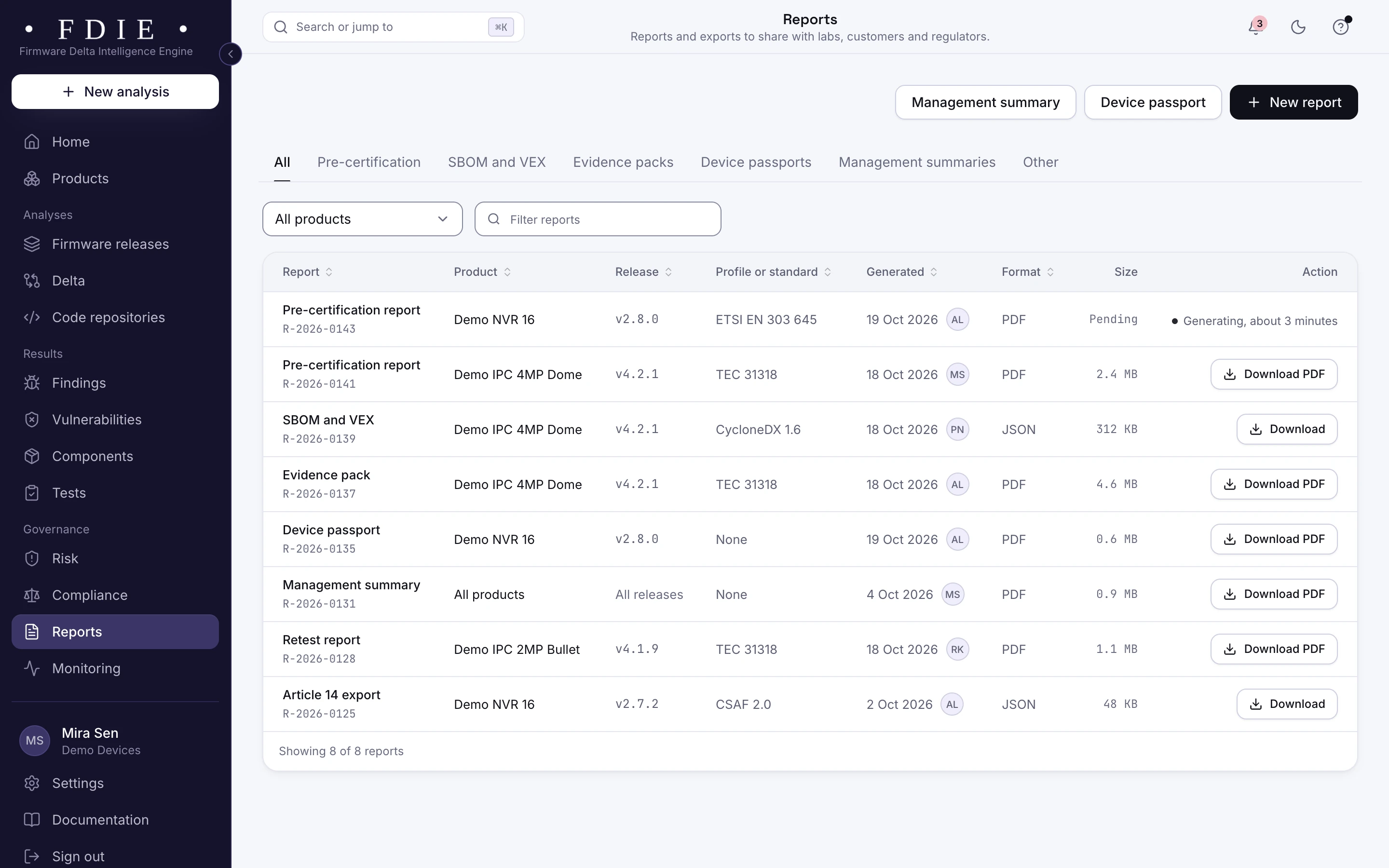Open Monitoring page
The image size is (1389, 868).
pyautogui.click(x=115, y=669)
